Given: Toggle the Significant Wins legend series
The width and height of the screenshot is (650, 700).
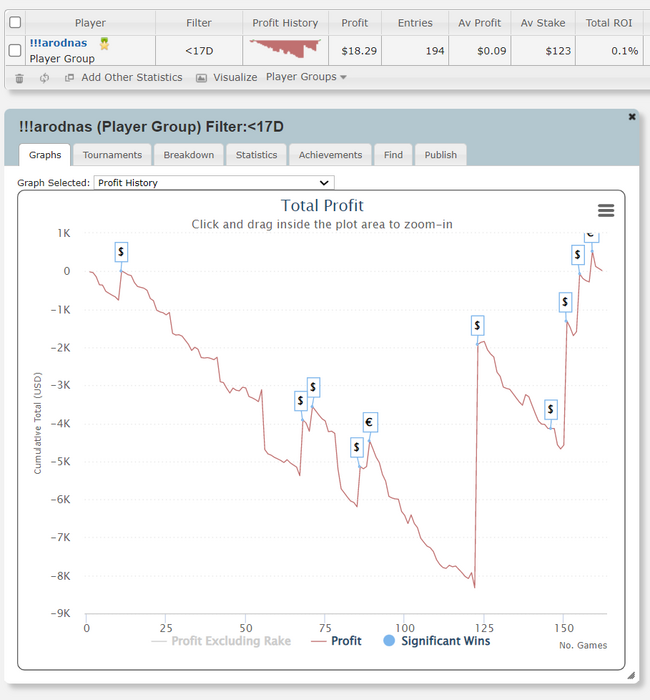Looking at the screenshot, I should tap(437, 641).
